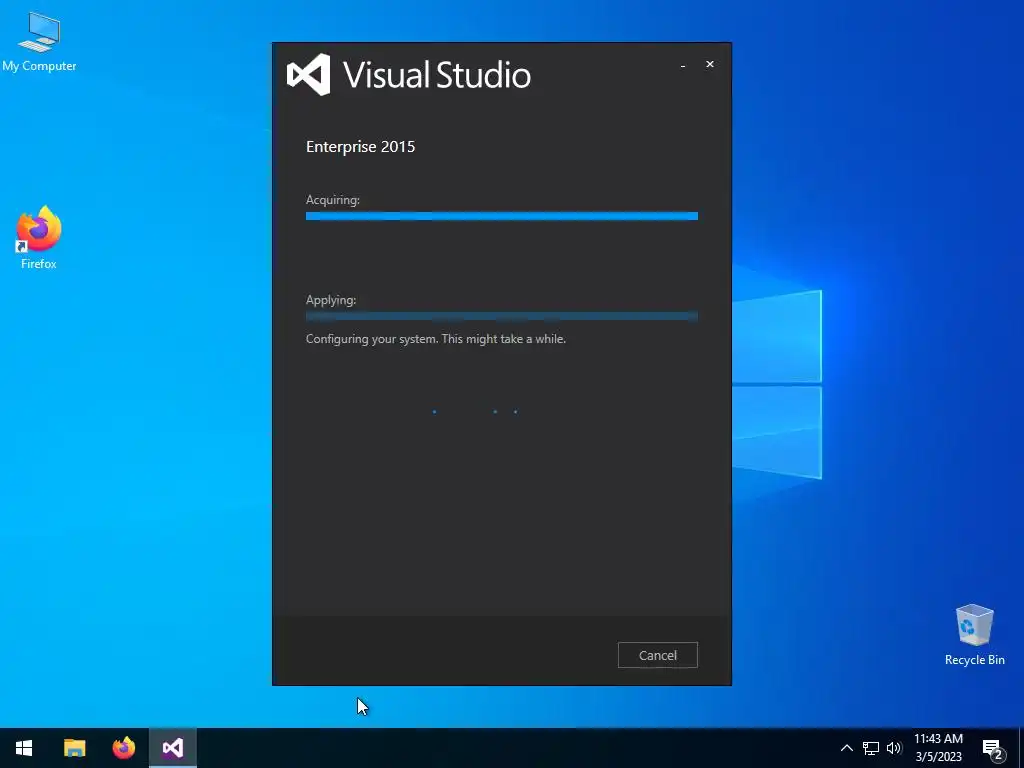The height and width of the screenshot is (768, 1024).
Task: Open the clock showing 11:43 AM
Action: (938, 748)
